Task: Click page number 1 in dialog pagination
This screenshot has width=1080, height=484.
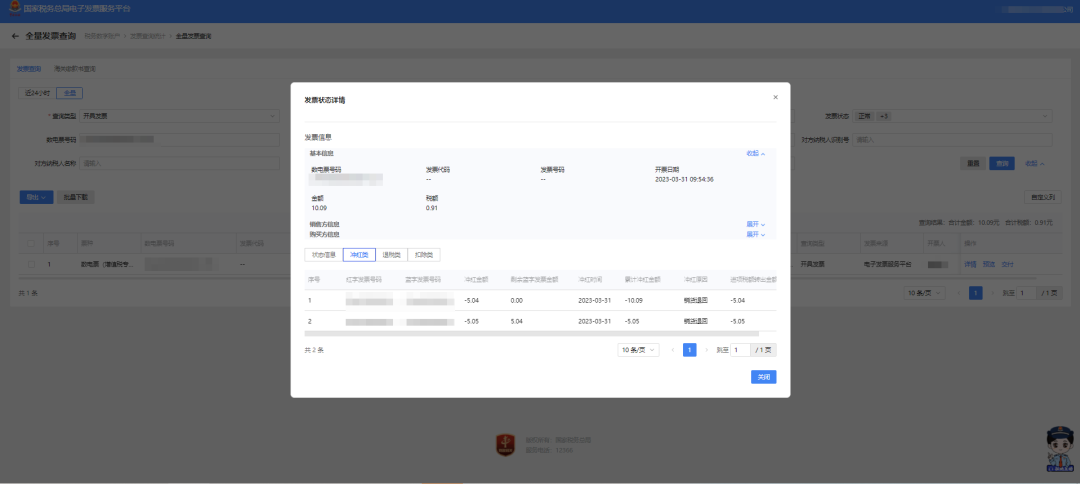Action: point(689,350)
